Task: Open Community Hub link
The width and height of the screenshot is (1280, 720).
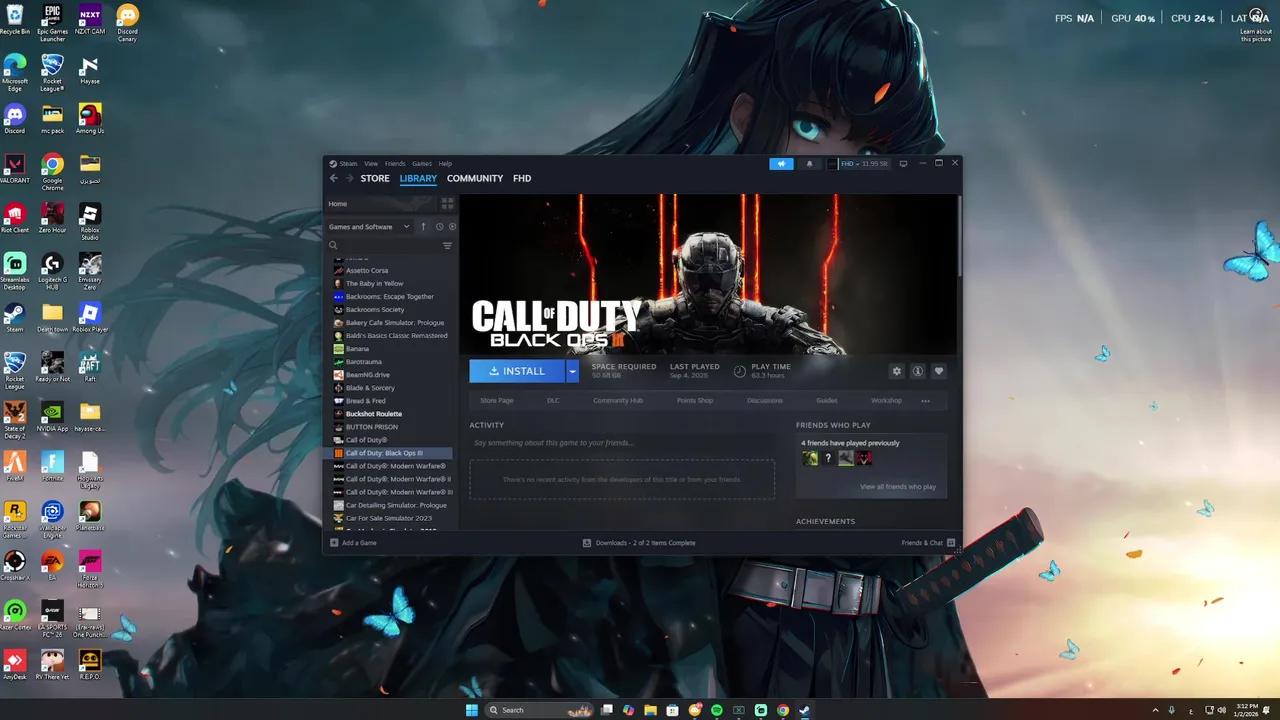Action: tap(618, 401)
